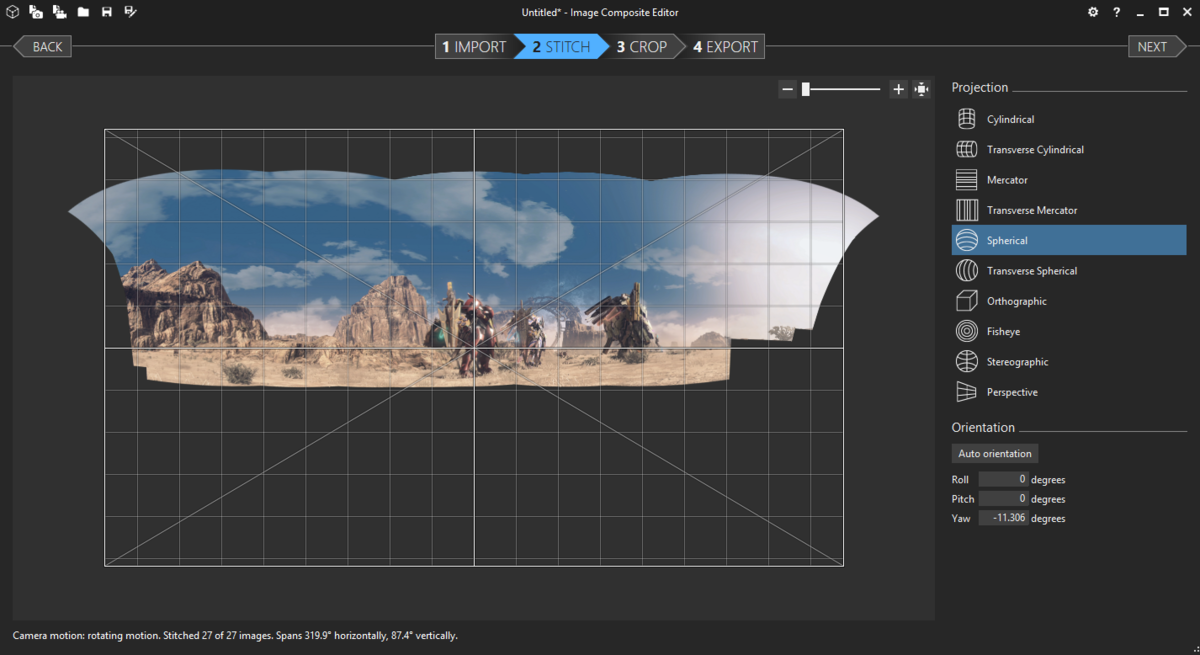This screenshot has height=655, width=1200.
Task: Click the Fisheye projection label
Action: 1003,331
